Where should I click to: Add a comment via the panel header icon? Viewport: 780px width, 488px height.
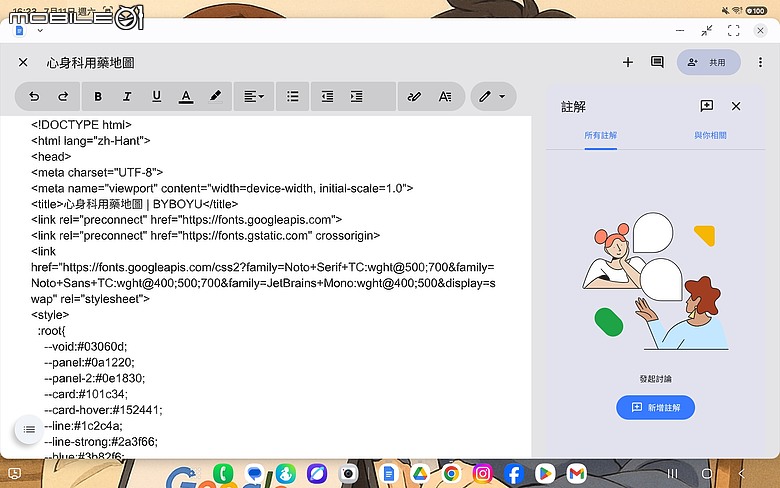[706, 106]
